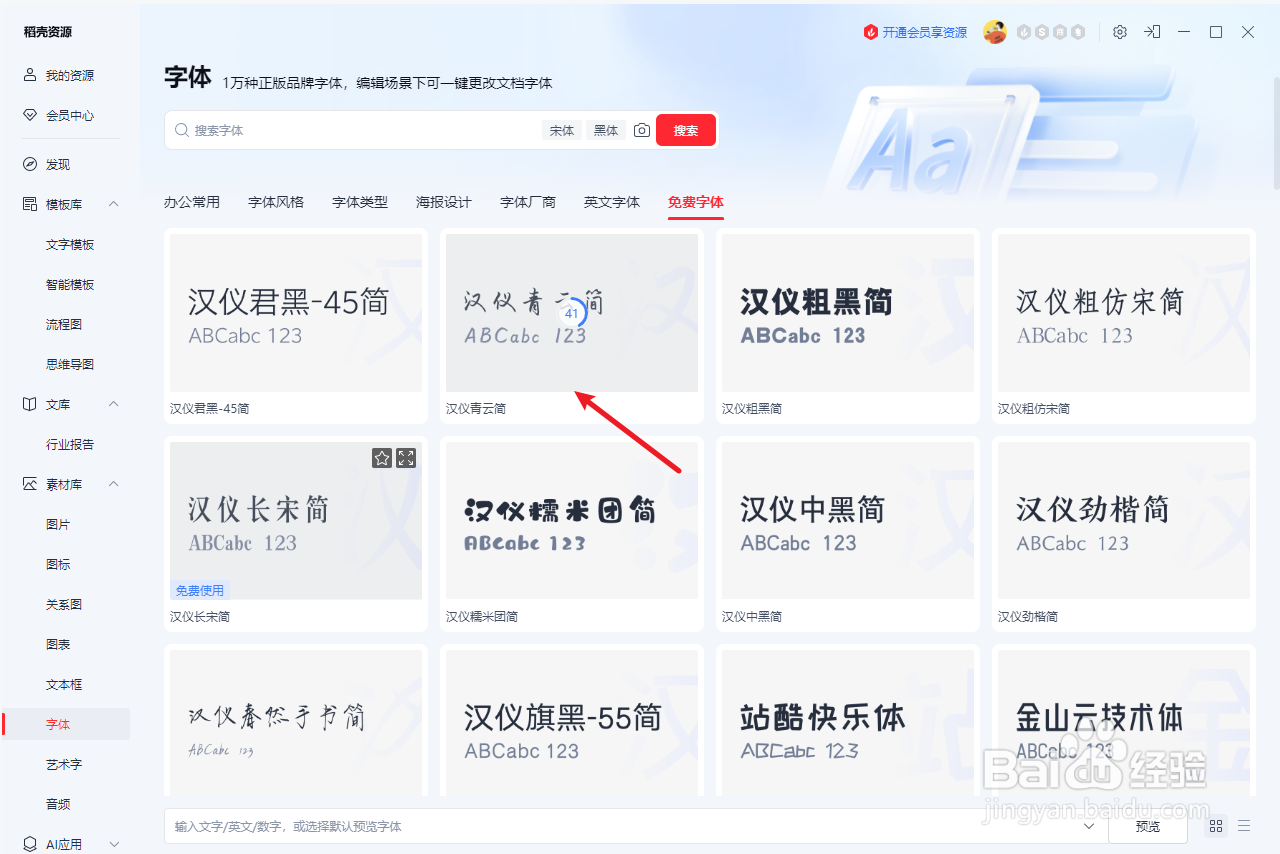Open settings with the gear icon
Image resolution: width=1280 pixels, height=854 pixels.
point(1120,32)
